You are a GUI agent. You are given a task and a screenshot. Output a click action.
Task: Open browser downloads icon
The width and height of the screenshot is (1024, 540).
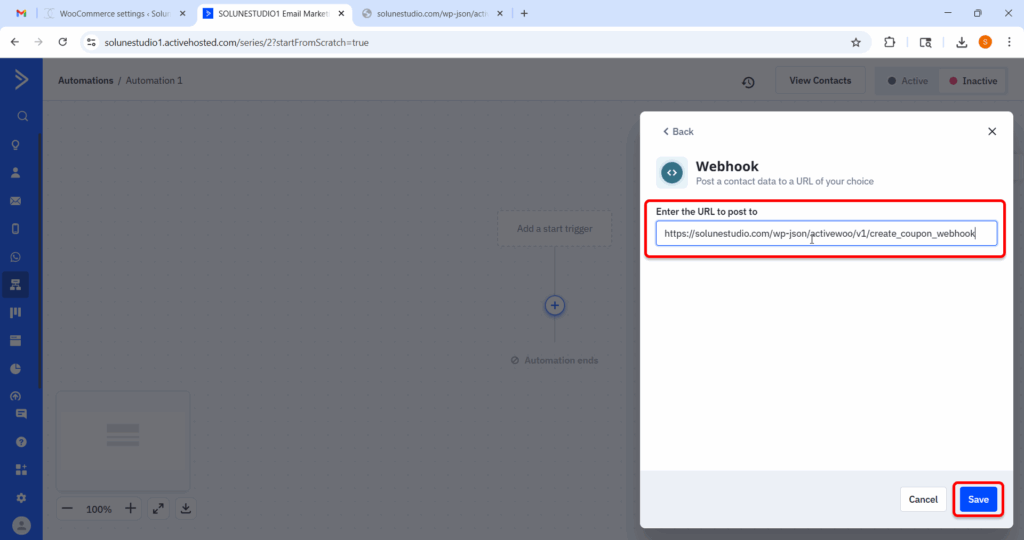961,42
